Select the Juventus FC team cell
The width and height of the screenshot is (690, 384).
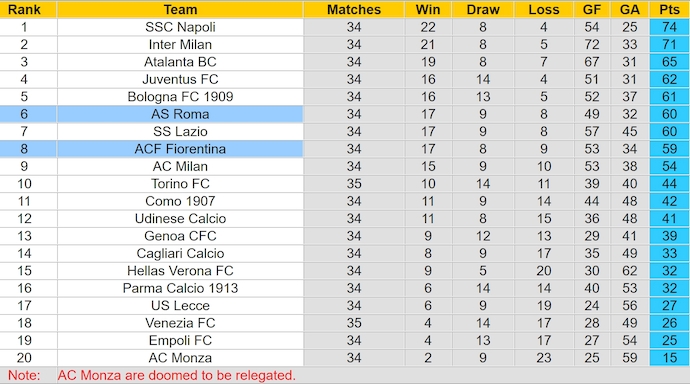point(180,79)
